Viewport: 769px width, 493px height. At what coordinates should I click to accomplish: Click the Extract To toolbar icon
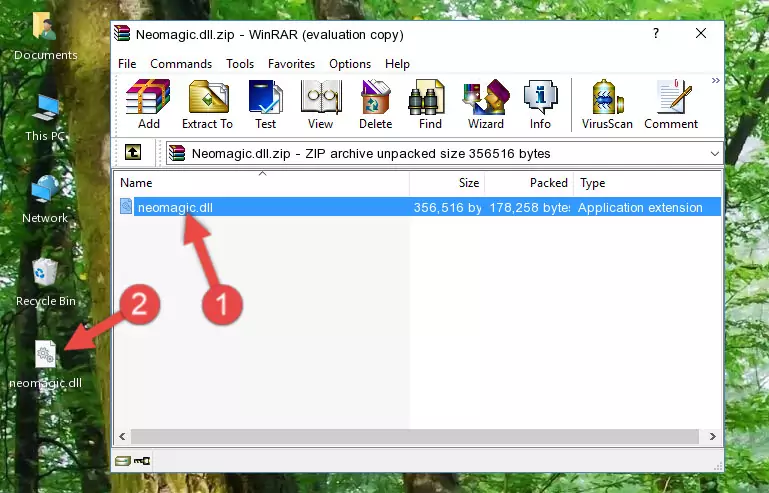point(207,104)
